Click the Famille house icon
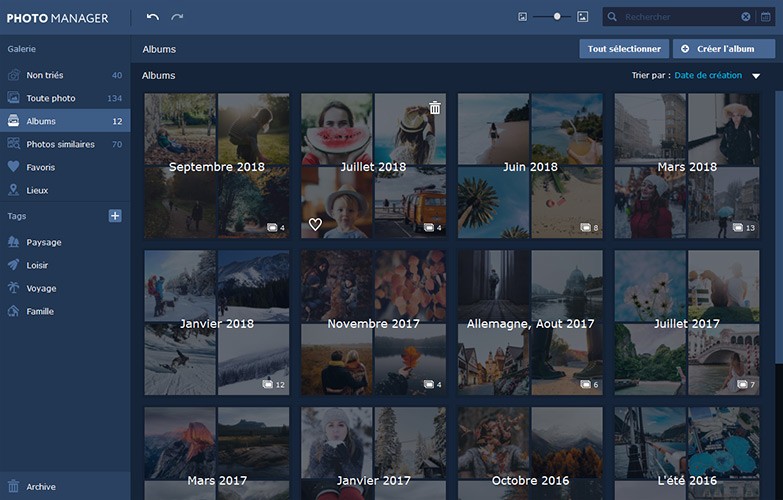This screenshot has width=783, height=500. (13, 311)
